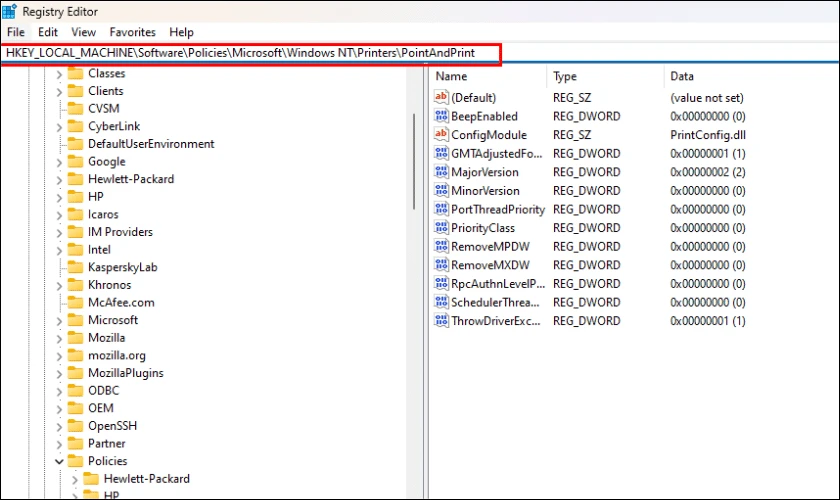Expand the Microsoft key
Viewport: 840px width, 500px height.
pos(59,321)
